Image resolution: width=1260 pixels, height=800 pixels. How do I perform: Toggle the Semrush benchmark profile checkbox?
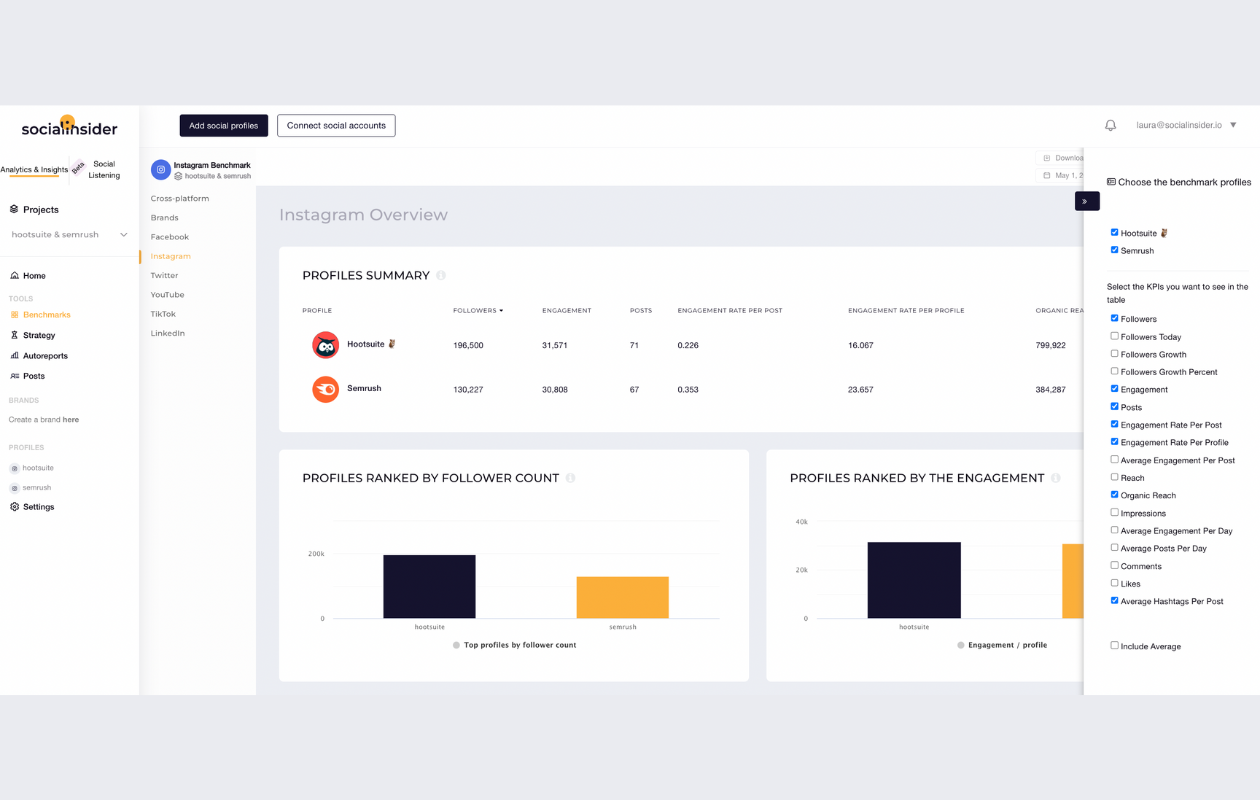click(x=1115, y=250)
